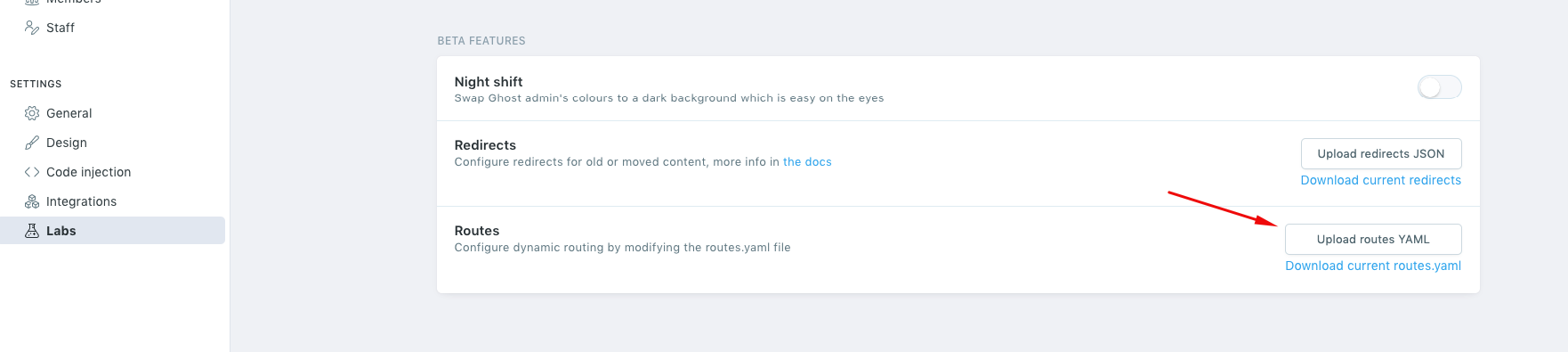The height and width of the screenshot is (352, 1568).
Task: Click the Upload redirects JSON button
Action: pyautogui.click(x=1381, y=153)
